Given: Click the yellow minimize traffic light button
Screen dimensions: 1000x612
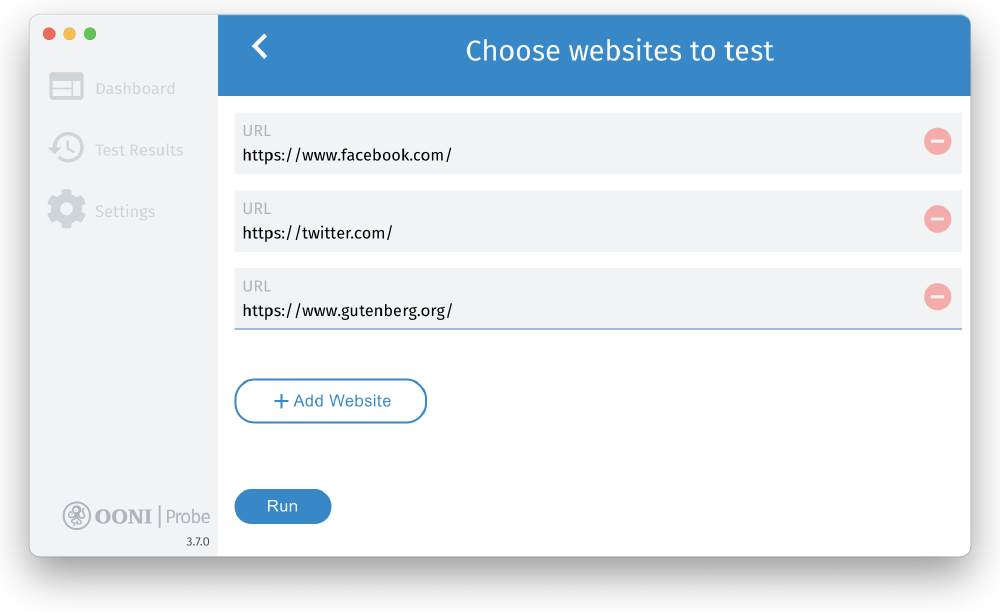Looking at the screenshot, I should coord(69,33).
